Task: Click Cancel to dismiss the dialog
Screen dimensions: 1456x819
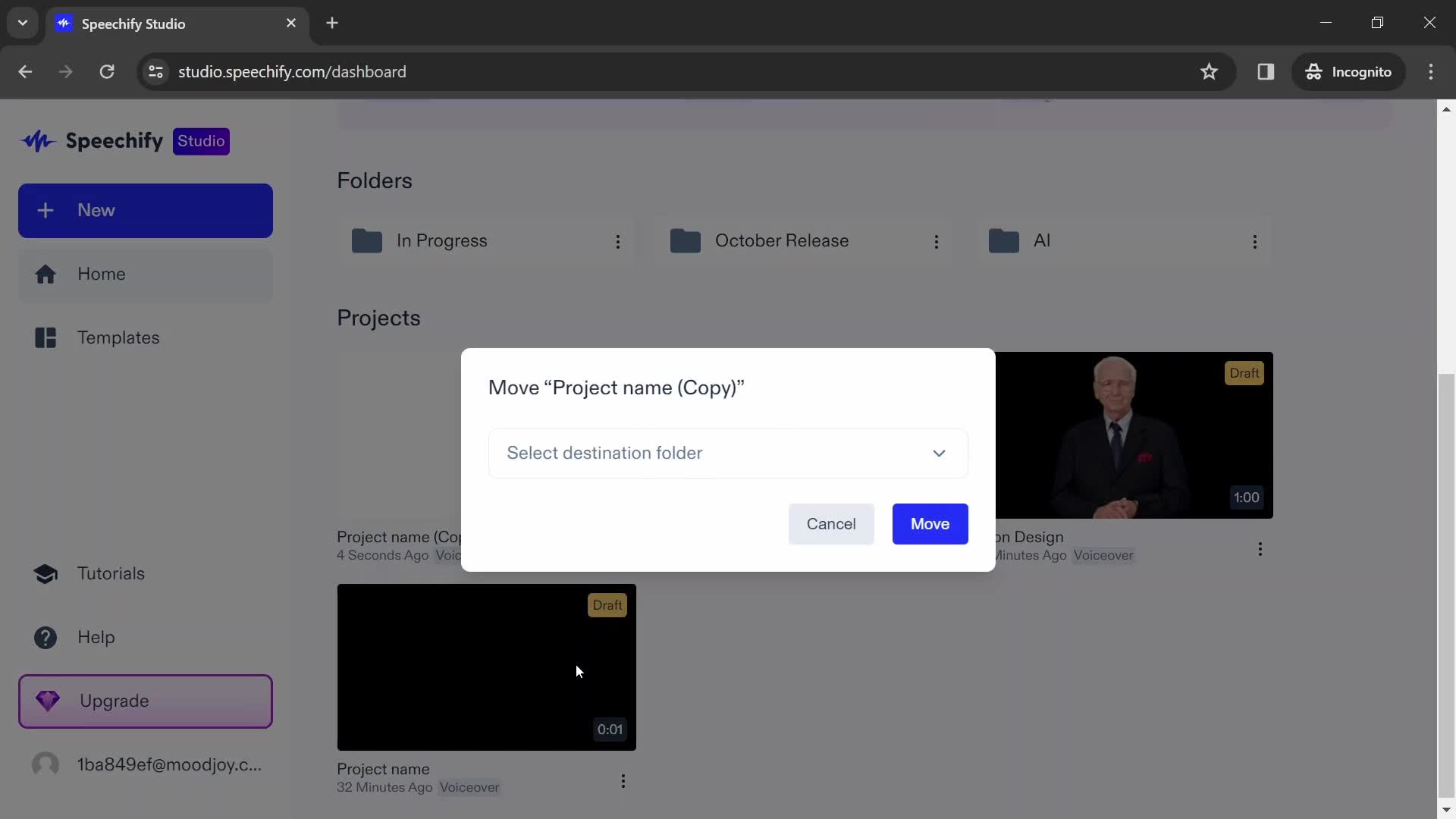Action: coord(831,523)
